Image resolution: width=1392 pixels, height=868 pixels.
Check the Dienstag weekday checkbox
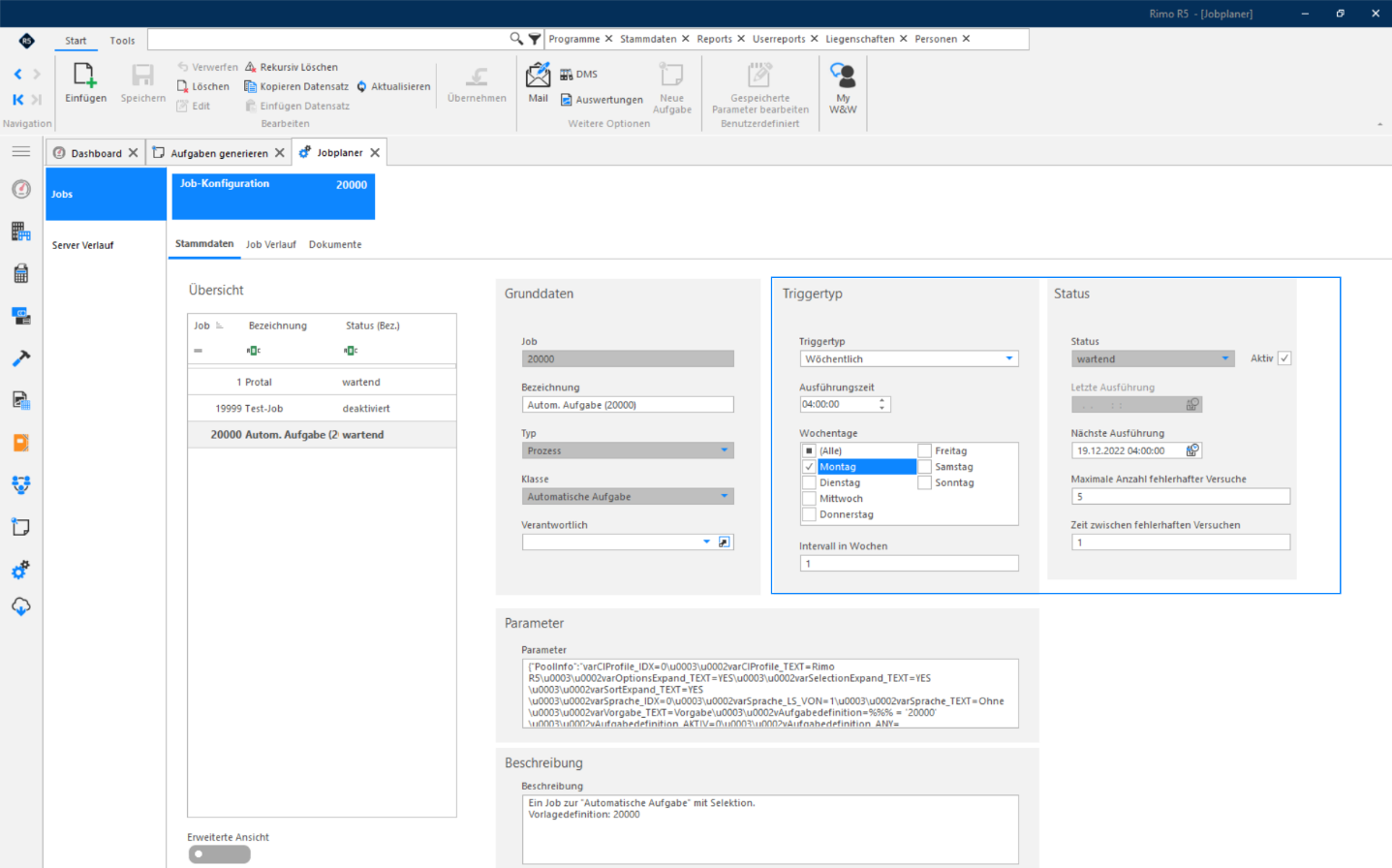809,482
